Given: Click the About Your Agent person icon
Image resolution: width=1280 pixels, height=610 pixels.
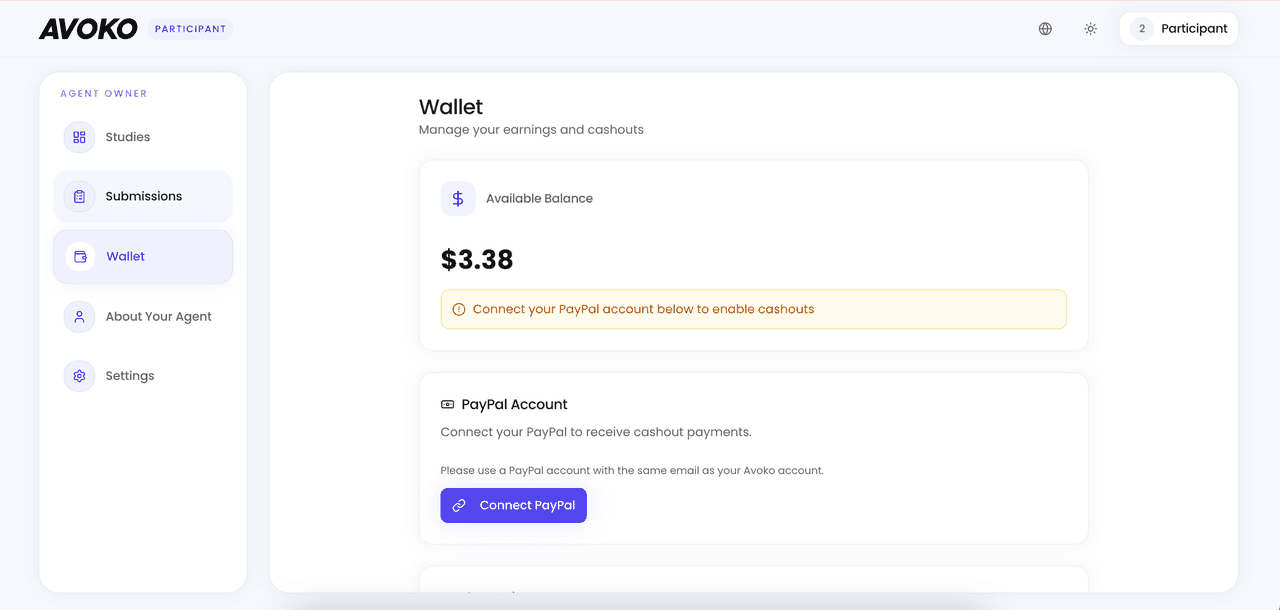Looking at the screenshot, I should click(x=79, y=317).
